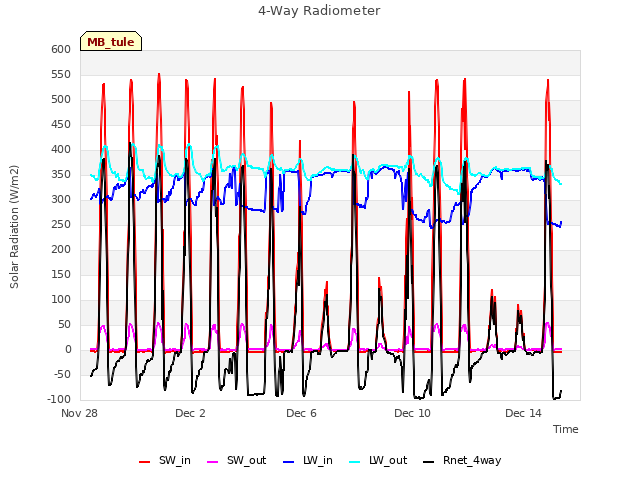
Task: Click the 500 y-axis tick label
Action: 61,100
